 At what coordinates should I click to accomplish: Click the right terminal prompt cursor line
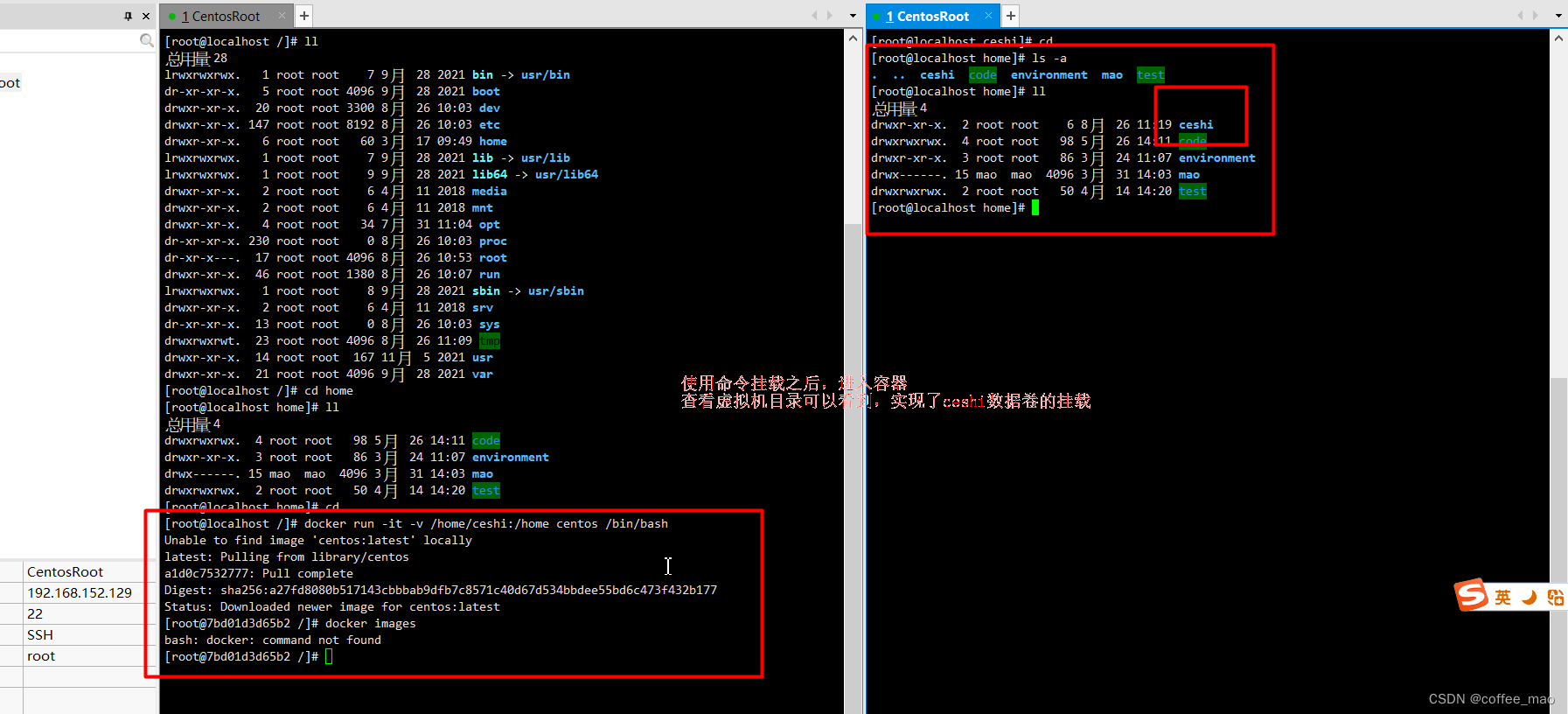pos(955,207)
